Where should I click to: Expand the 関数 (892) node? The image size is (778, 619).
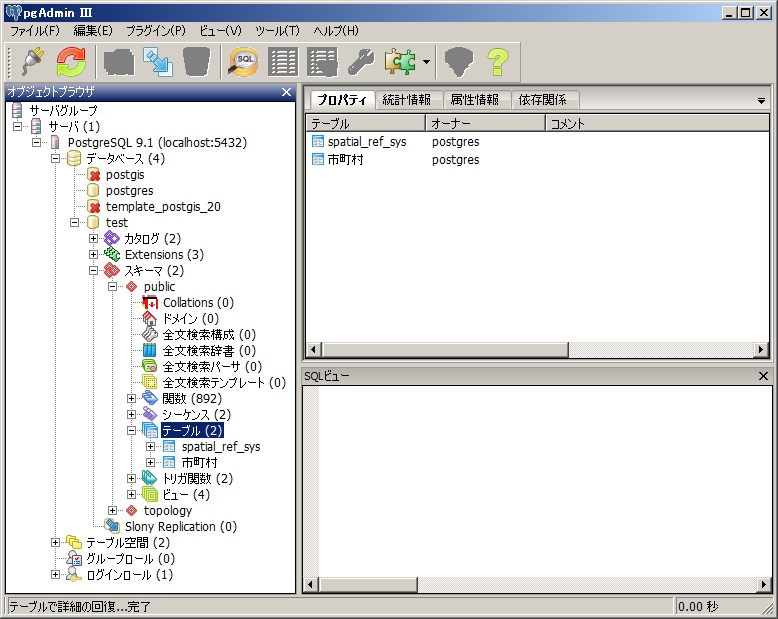(133, 399)
